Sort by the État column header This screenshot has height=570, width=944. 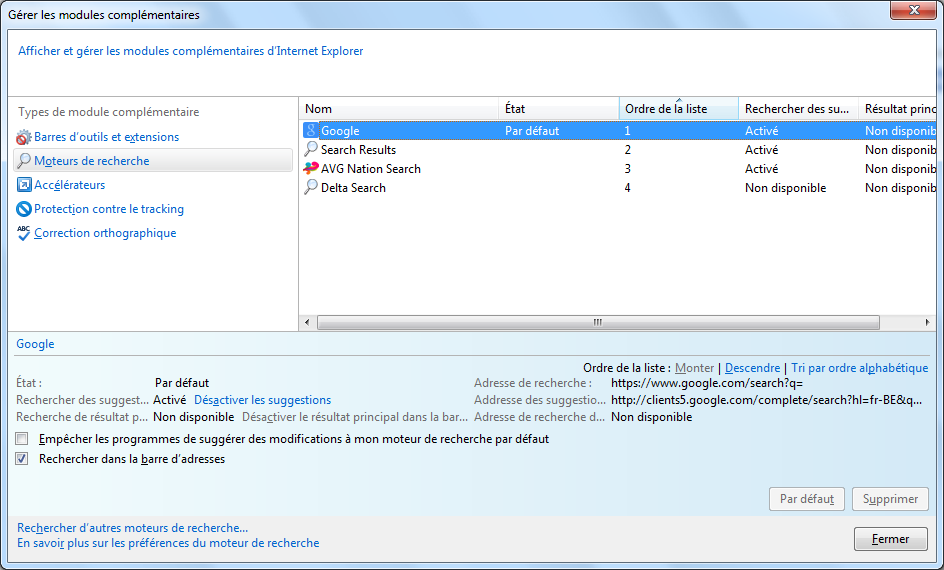(x=559, y=109)
